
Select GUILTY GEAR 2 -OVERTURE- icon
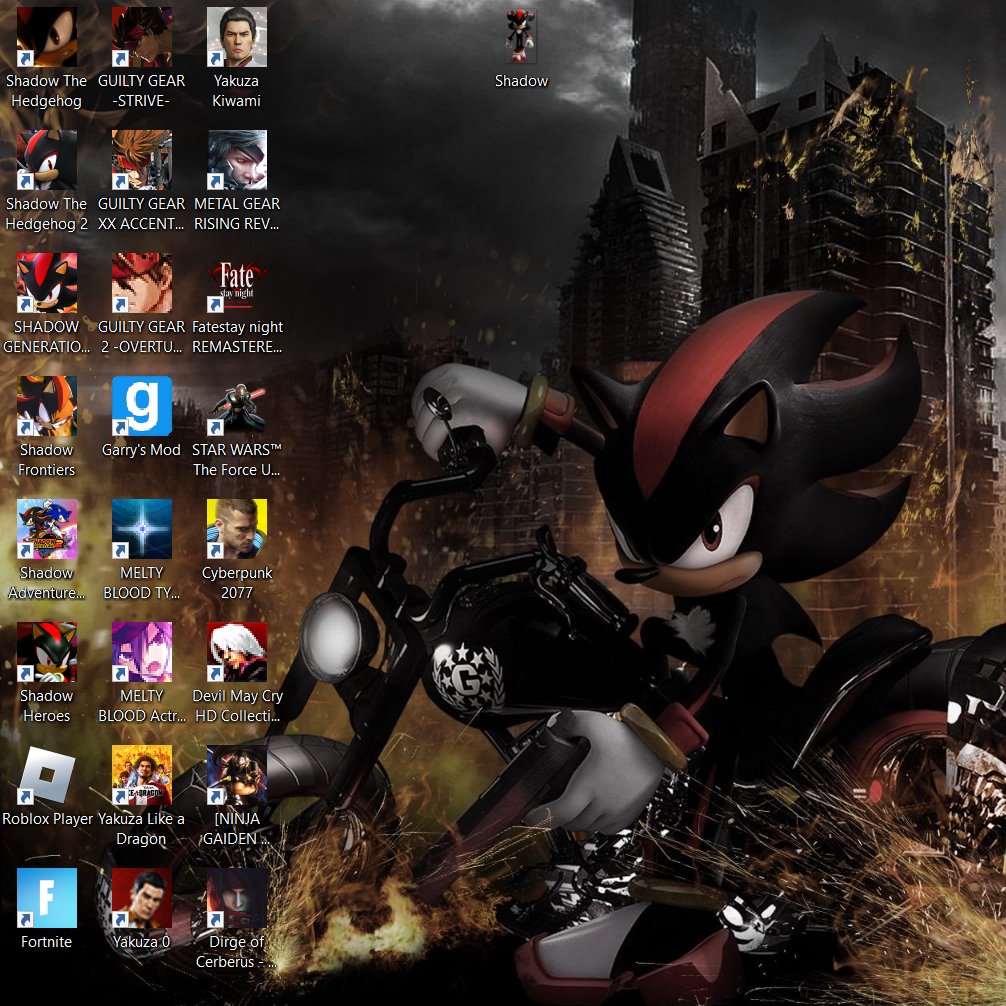141,283
